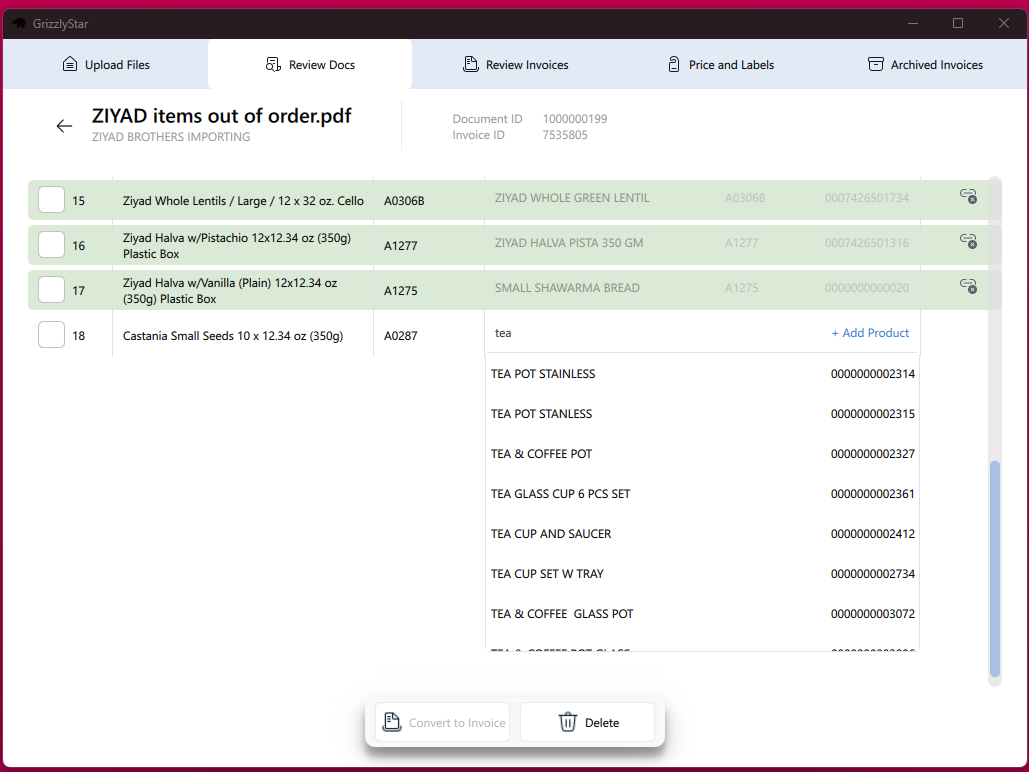Click the Ziyad Whole Lentils item description
This screenshot has height=772, width=1029.
243,201
